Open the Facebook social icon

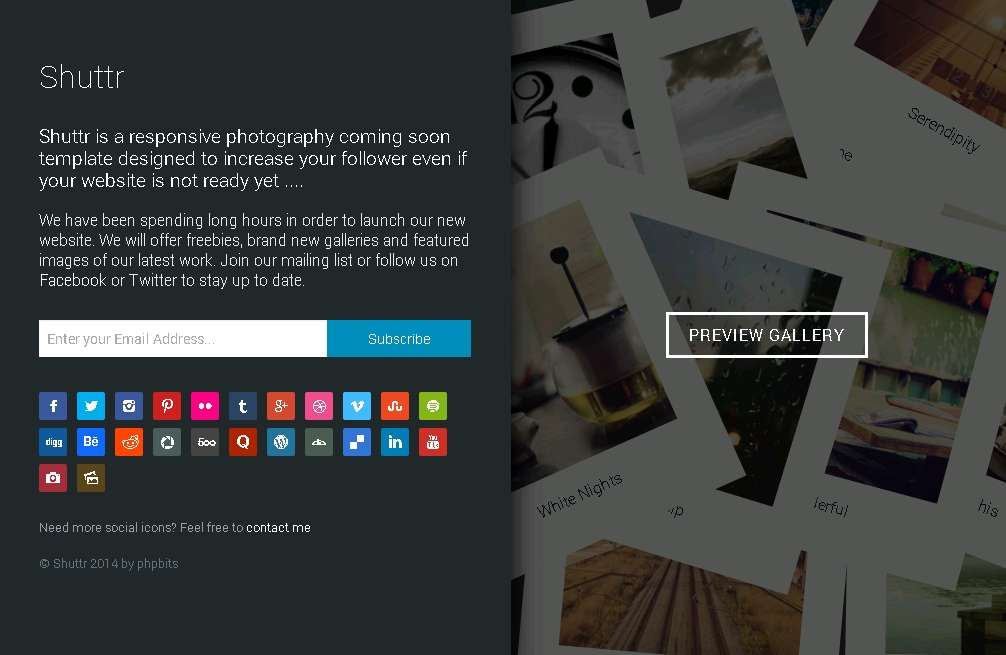53,406
